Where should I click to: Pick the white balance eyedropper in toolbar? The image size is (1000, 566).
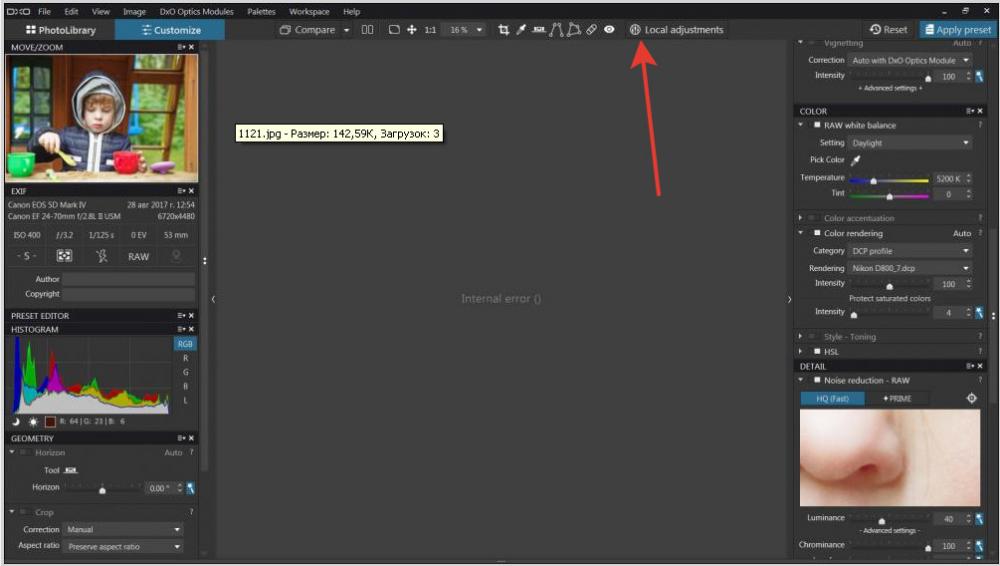[x=521, y=29]
